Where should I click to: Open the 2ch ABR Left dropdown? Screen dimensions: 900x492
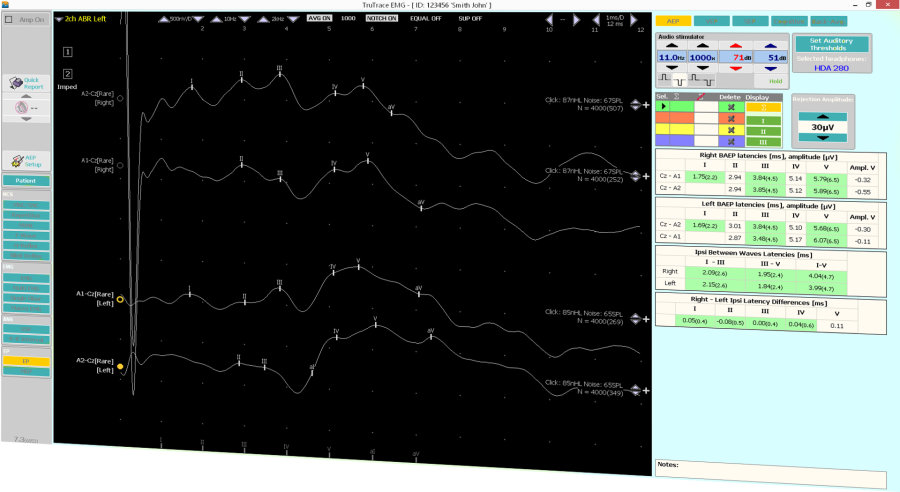59,20
